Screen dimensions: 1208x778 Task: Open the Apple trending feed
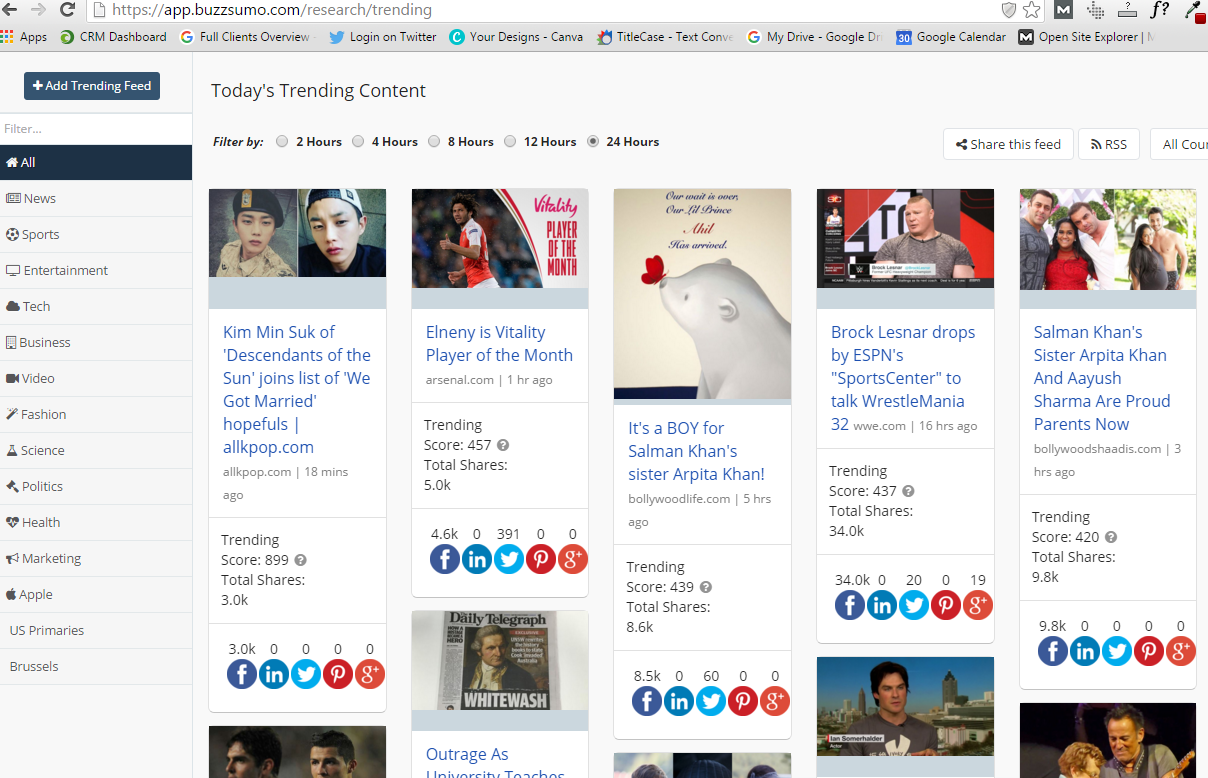(x=96, y=594)
